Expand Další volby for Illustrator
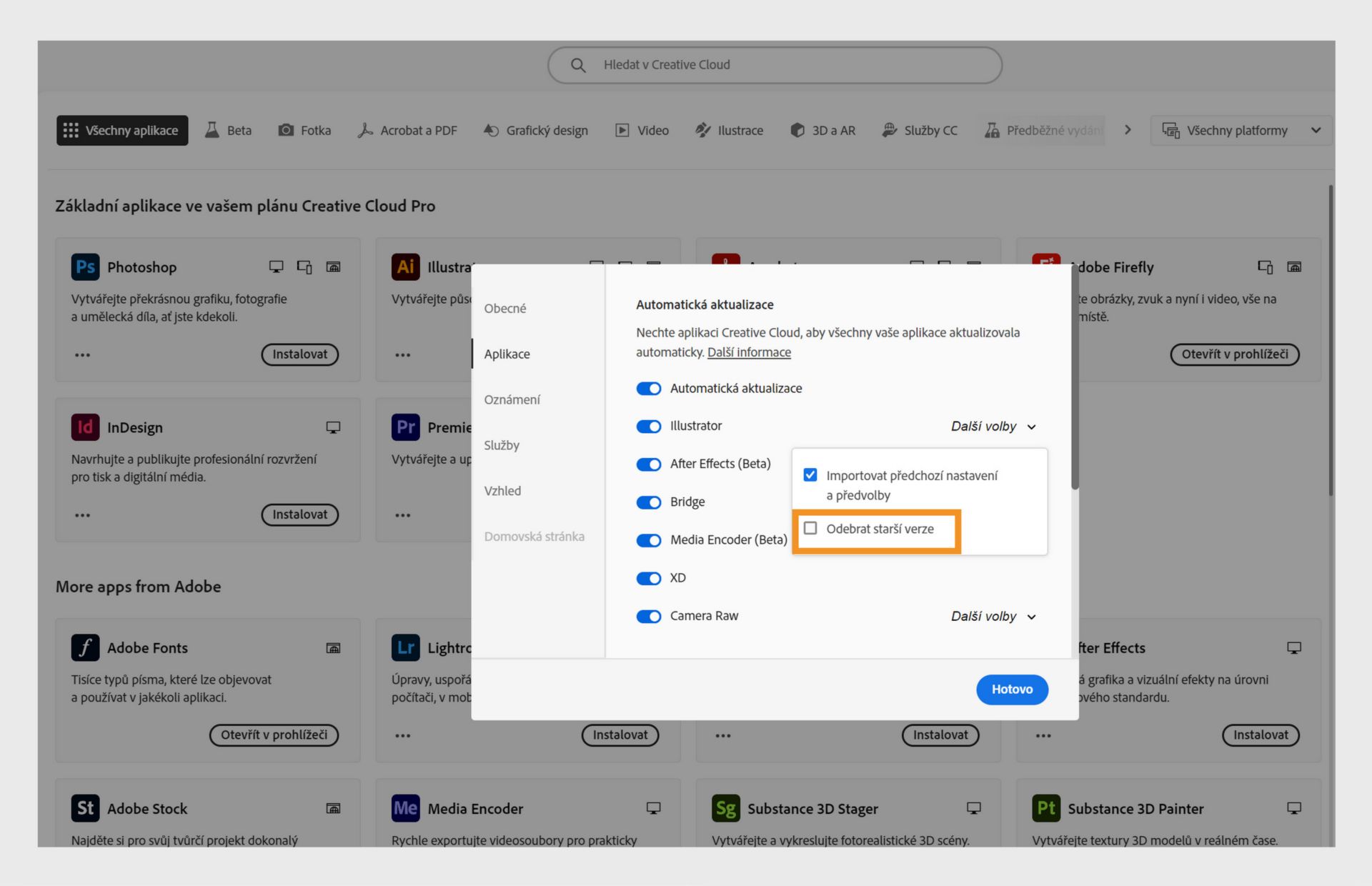1372x886 pixels. (x=993, y=427)
